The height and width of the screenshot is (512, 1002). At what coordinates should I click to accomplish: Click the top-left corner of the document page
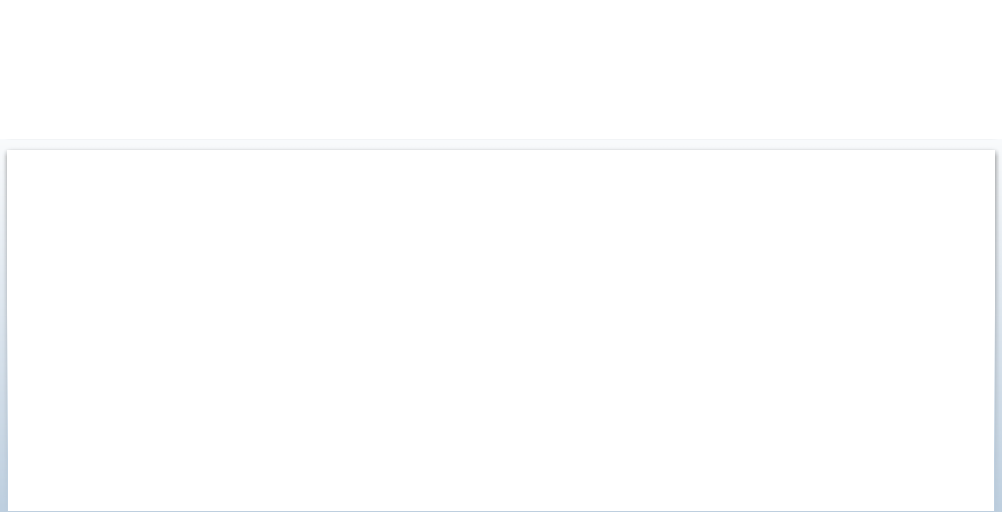(x=8, y=151)
